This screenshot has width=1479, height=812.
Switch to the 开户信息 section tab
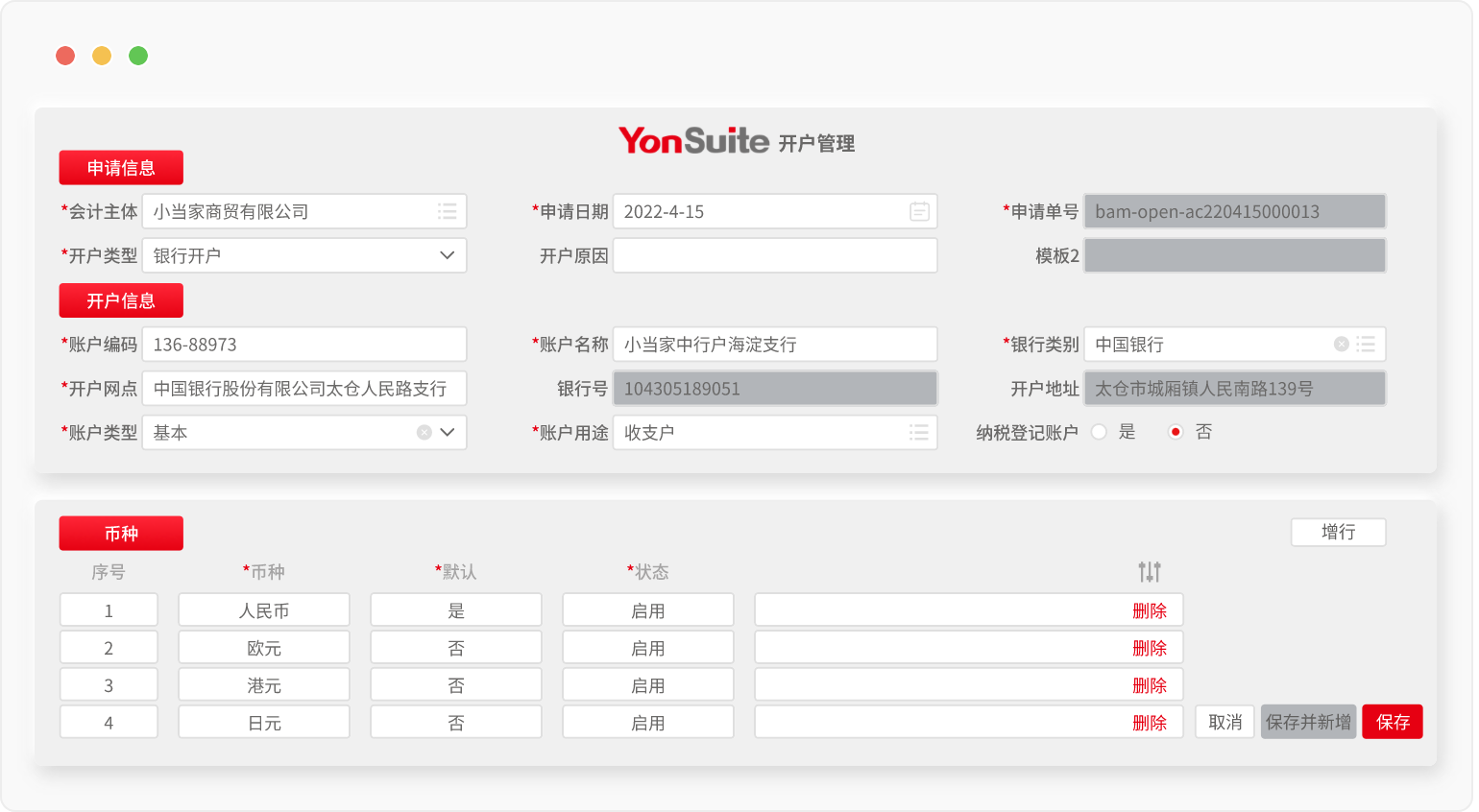pyautogui.click(x=121, y=300)
